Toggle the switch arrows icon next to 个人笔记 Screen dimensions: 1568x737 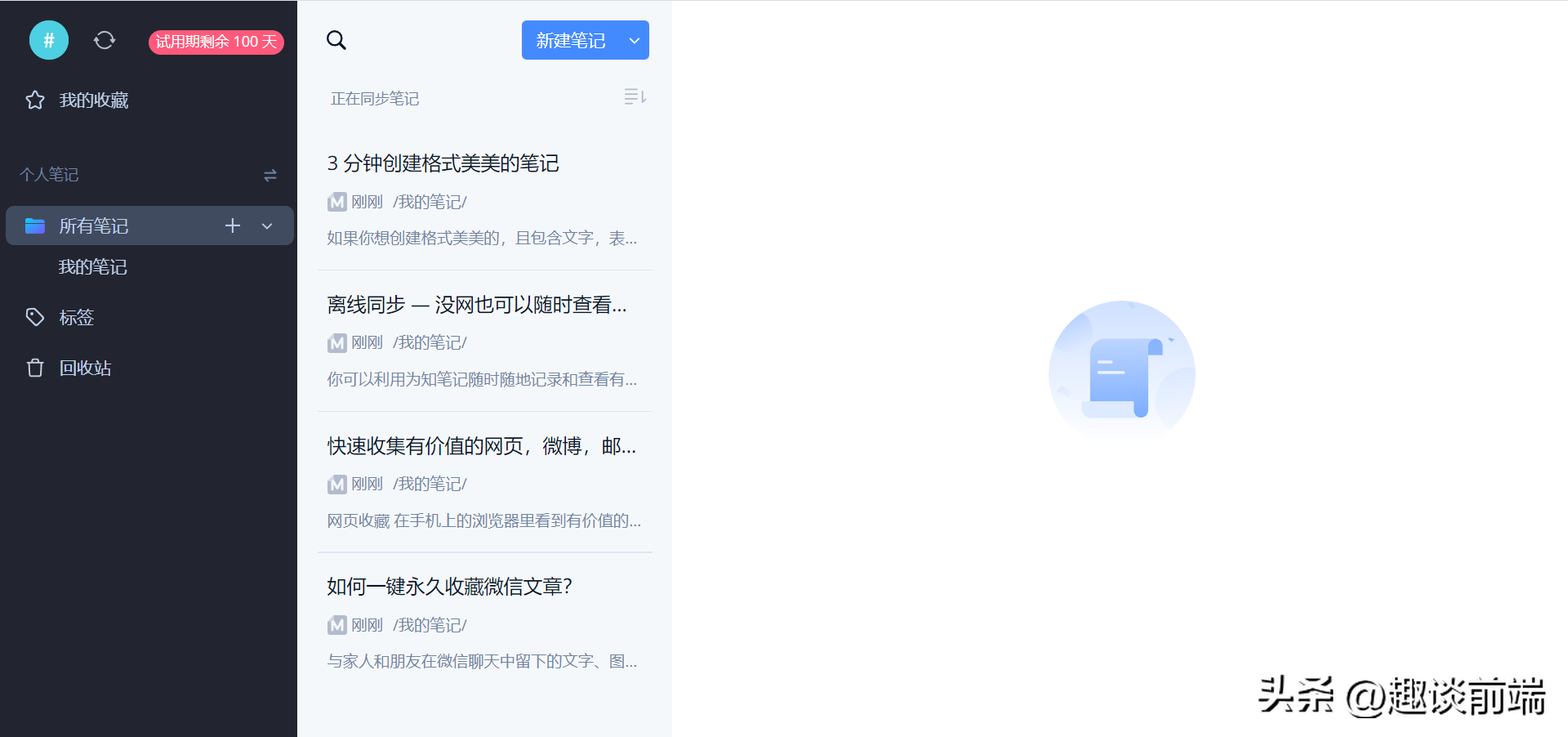coord(270,175)
